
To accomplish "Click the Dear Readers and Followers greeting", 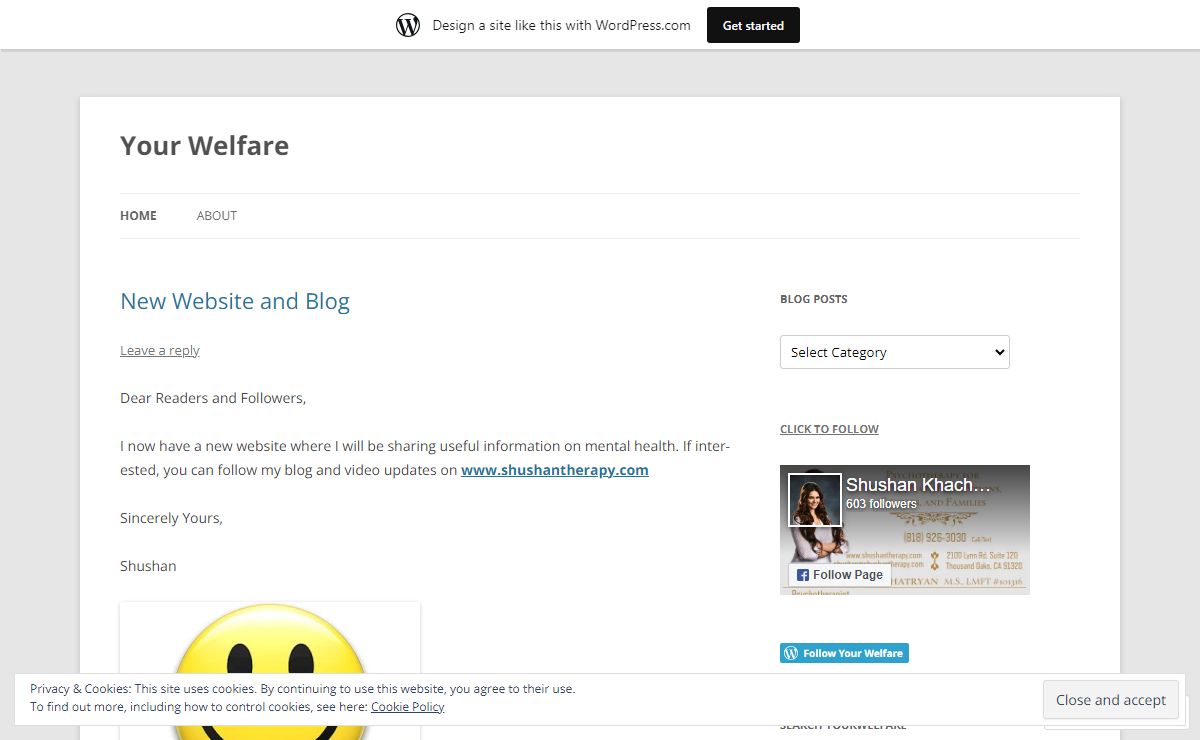I will [x=213, y=398].
